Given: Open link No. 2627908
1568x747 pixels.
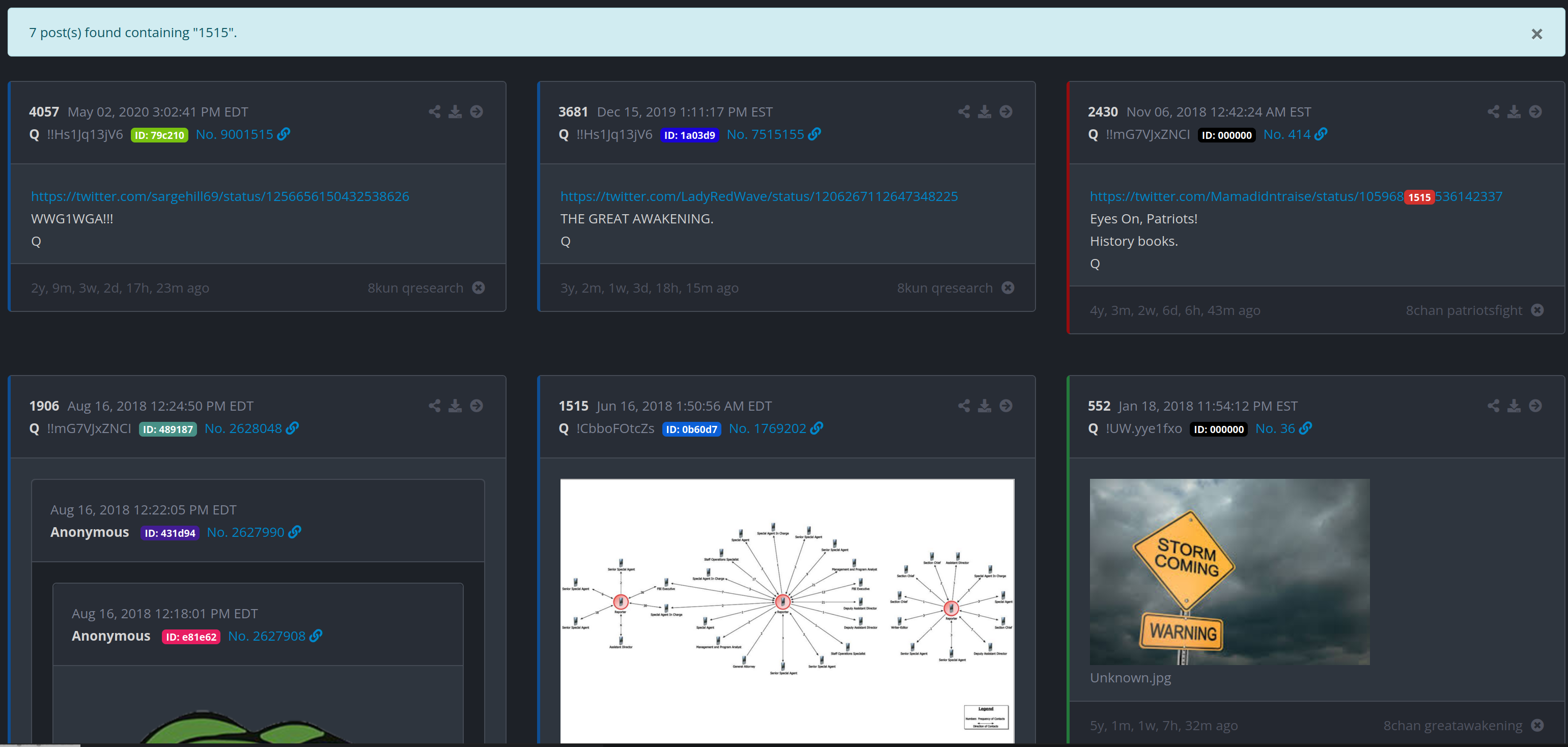Looking at the screenshot, I should tap(275, 636).
